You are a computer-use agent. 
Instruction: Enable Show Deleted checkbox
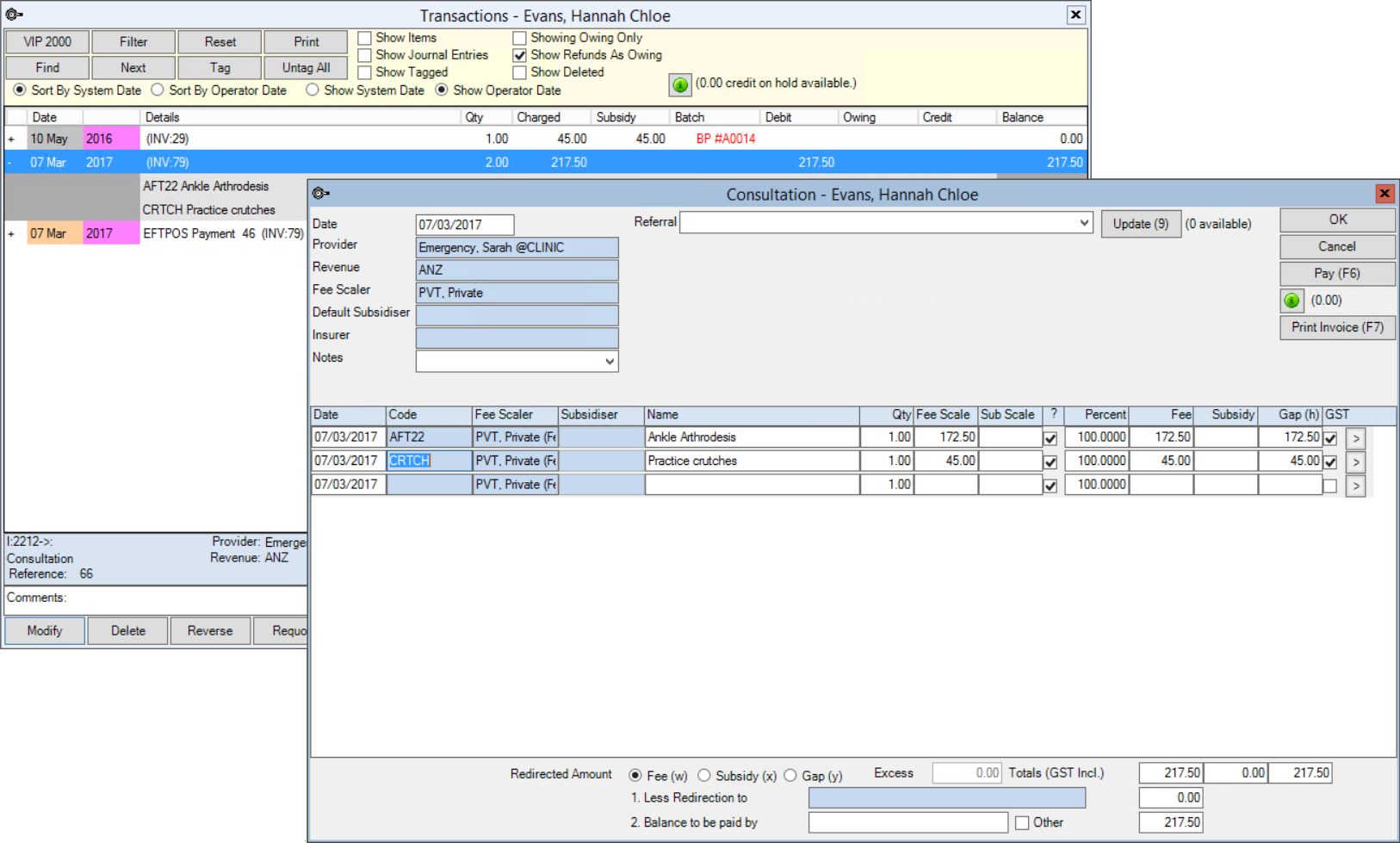[519, 72]
